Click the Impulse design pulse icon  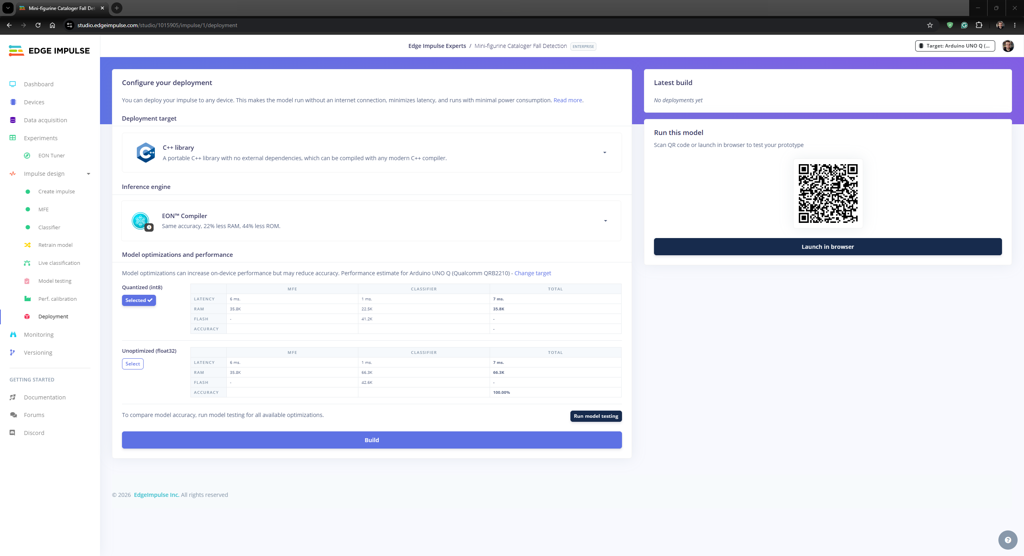pos(12,174)
